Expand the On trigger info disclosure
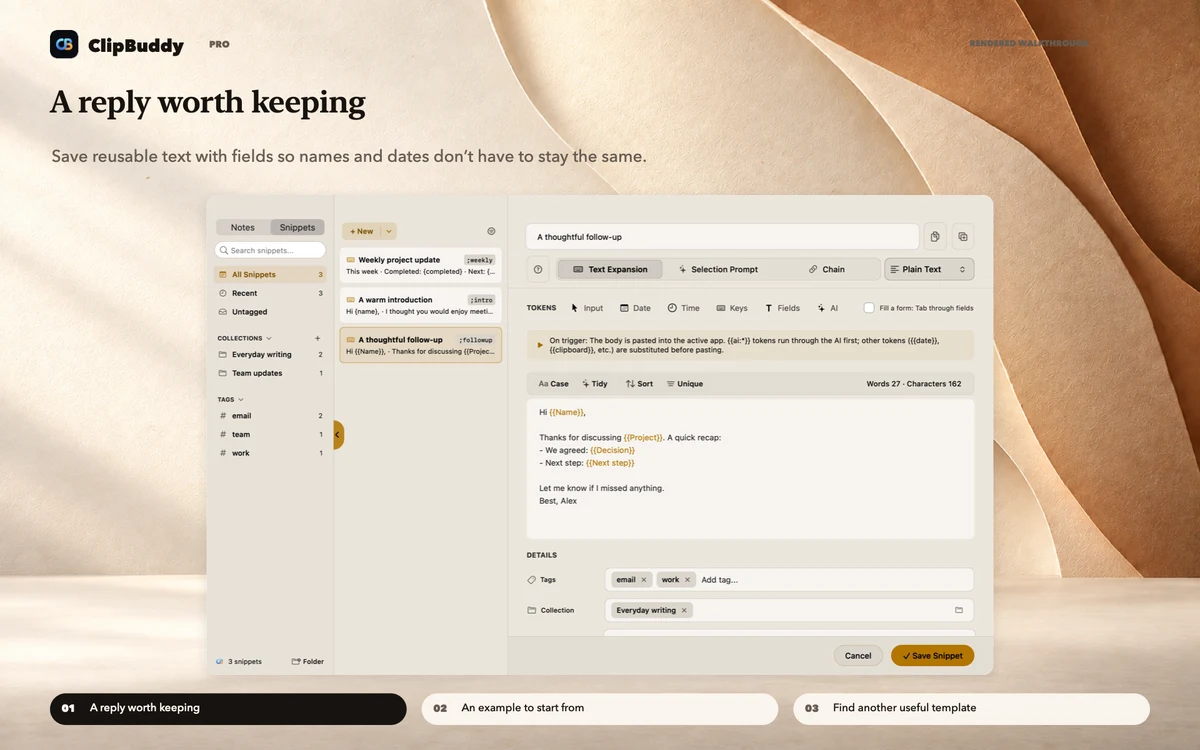The image size is (1200, 750). [540, 345]
